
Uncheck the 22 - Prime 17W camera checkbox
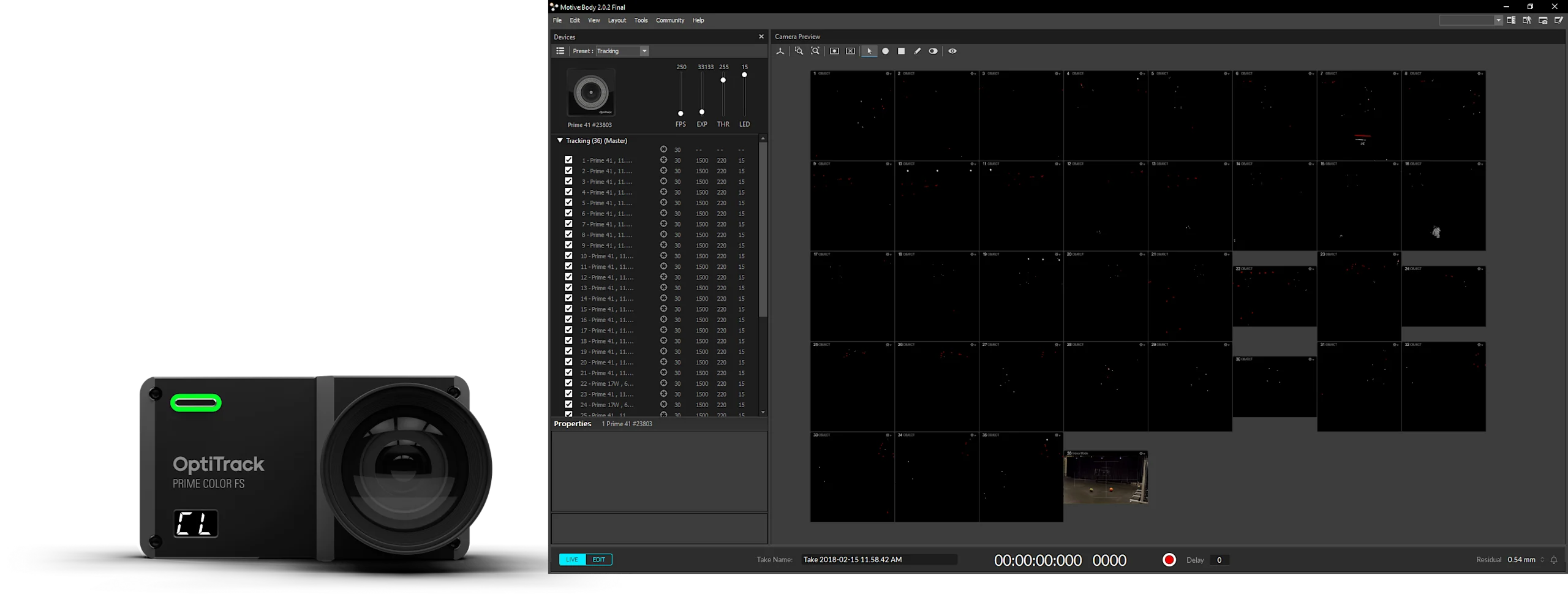point(568,383)
